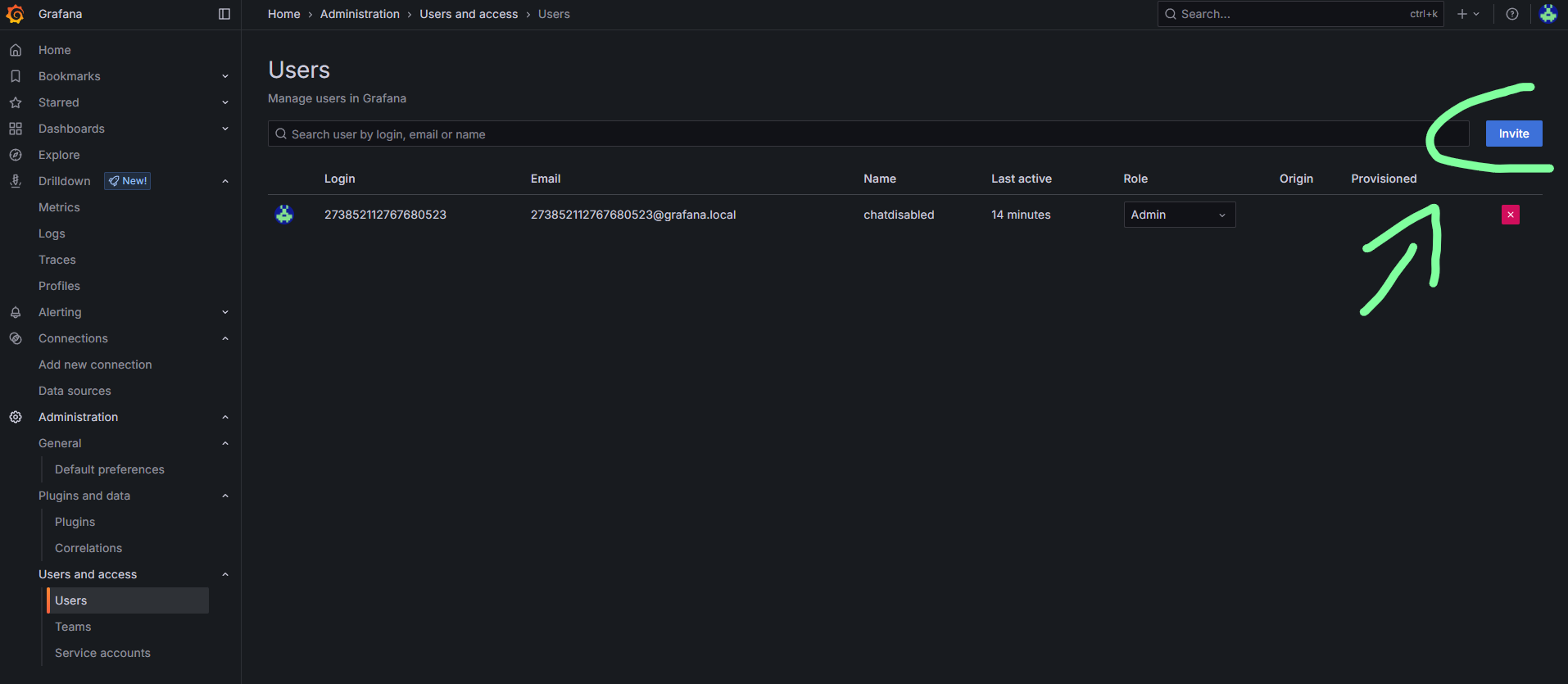The height and width of the screenshot is (684, 1568).
Task: Expand the Bookmarks section chevron
Action: pyautogui.click(x=225, y=76)
